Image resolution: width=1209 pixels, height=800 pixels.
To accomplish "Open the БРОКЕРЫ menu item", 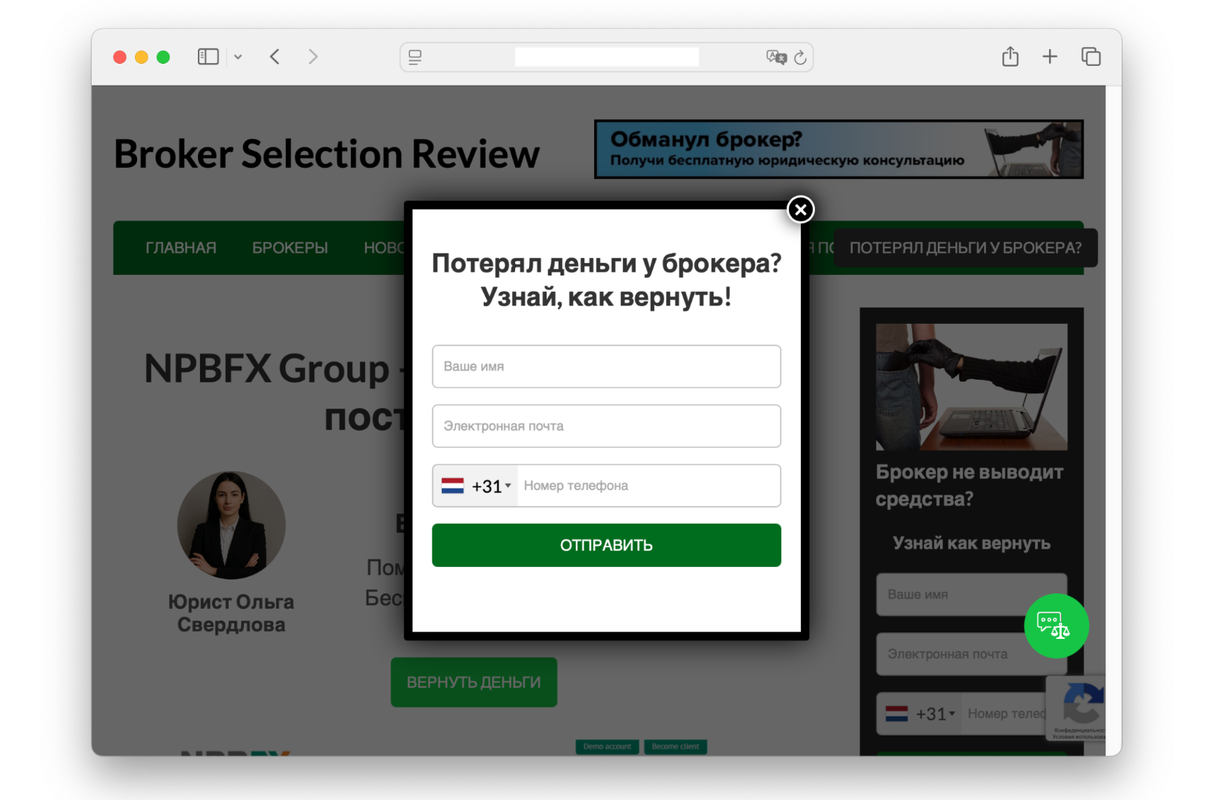I will click(x=290, y=248).
